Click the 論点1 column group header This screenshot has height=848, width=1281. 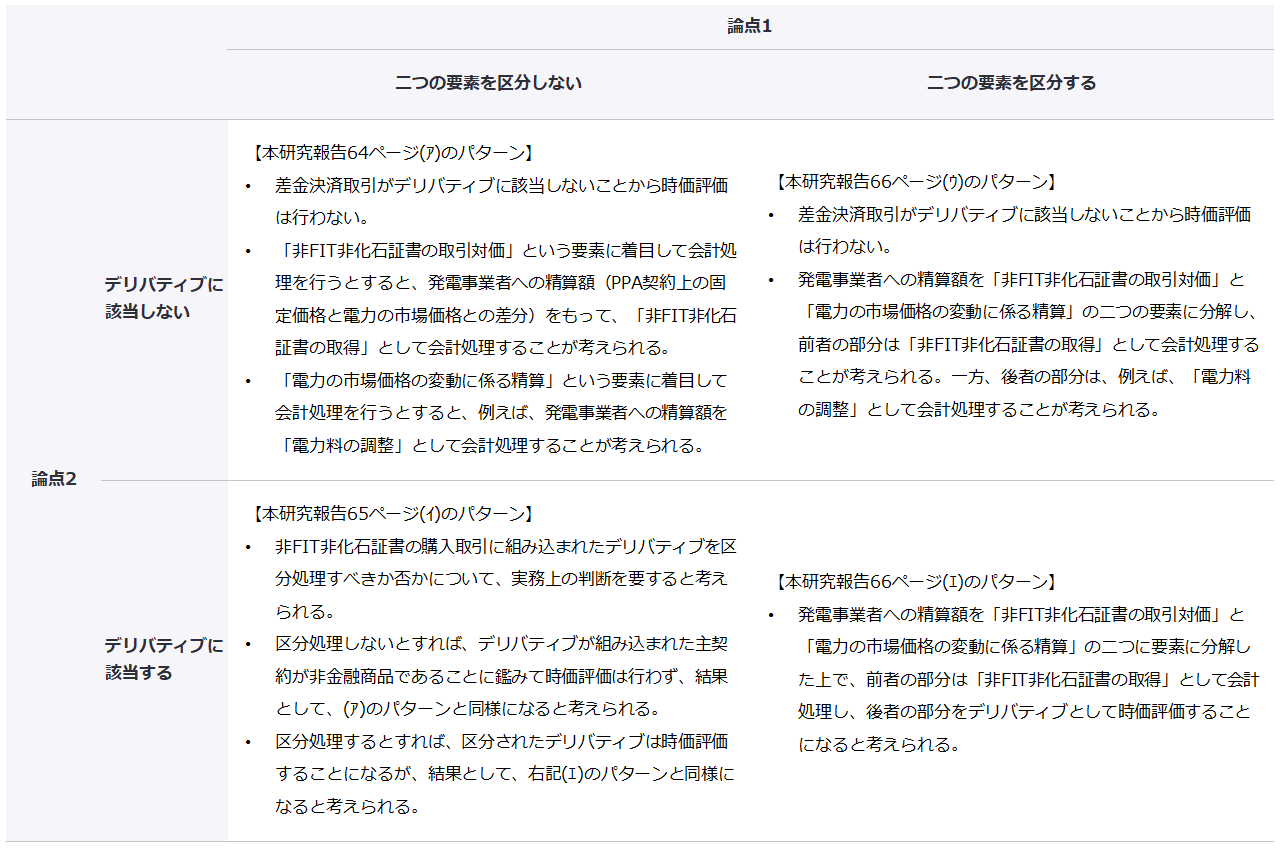click(x=749, y=27)
